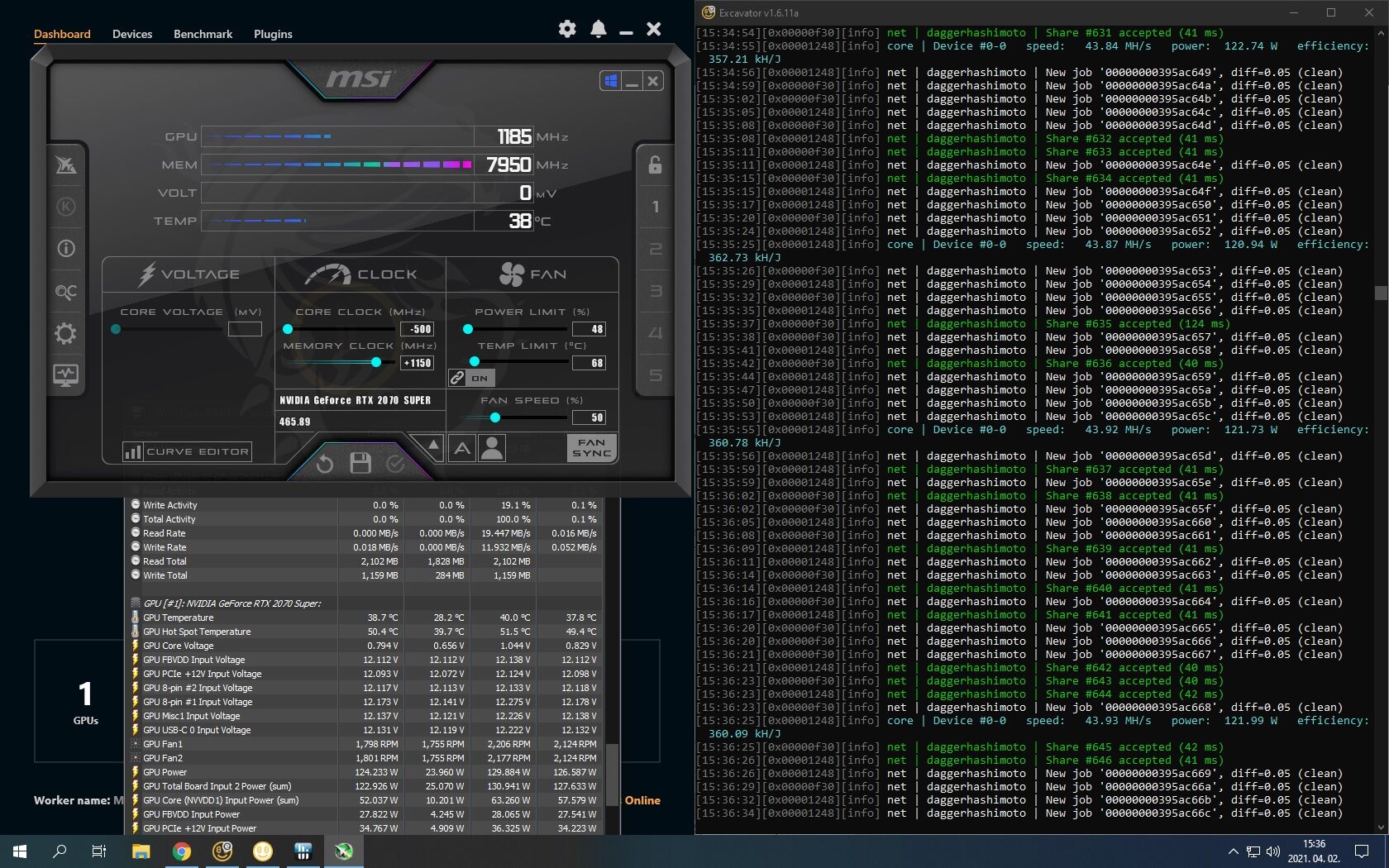This screenshot has height=868, width=1389.
Task: Open Afterburner settings gear in left sidebar
Action: click(66, 333)
